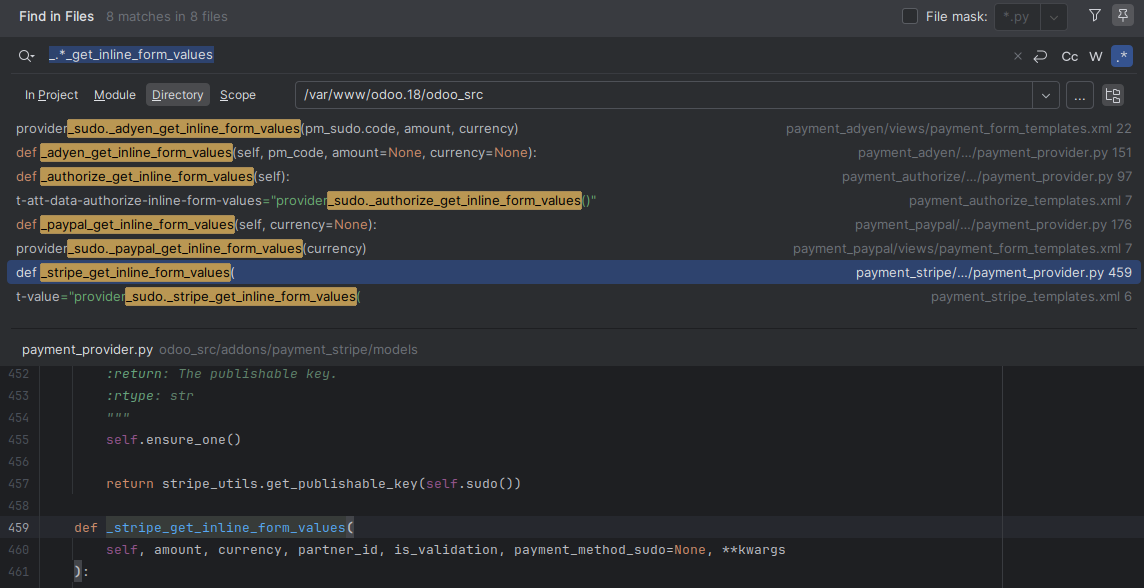Toggle the pin window icon

pos(1123,15)
